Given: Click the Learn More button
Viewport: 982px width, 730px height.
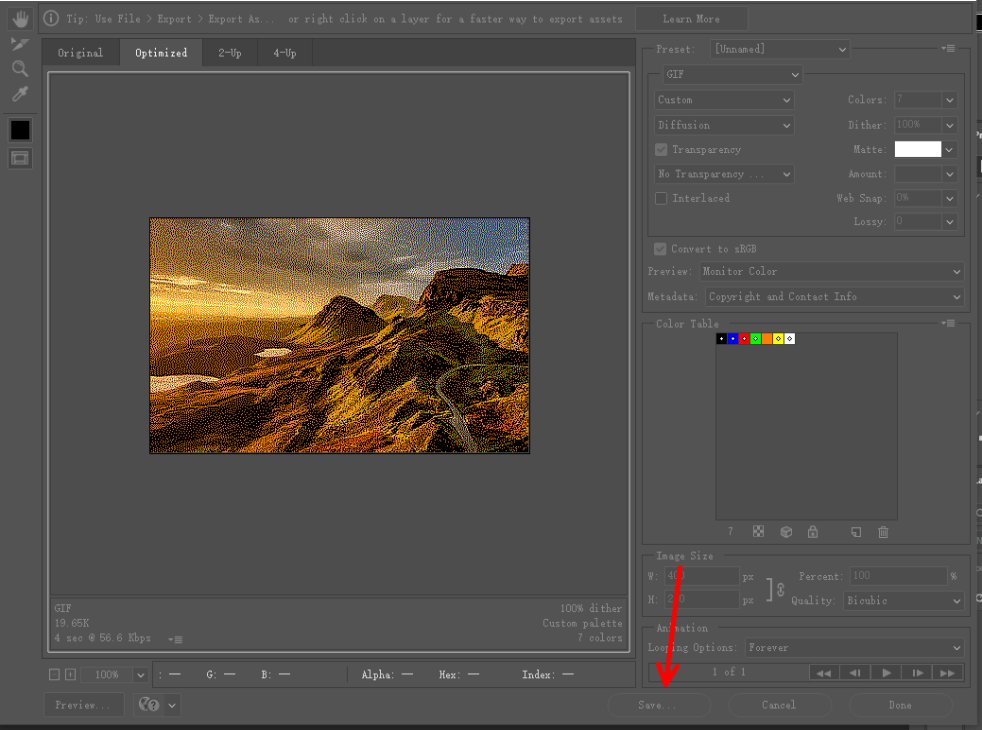Looking at the screenshot, I should (x=691, y=19).
